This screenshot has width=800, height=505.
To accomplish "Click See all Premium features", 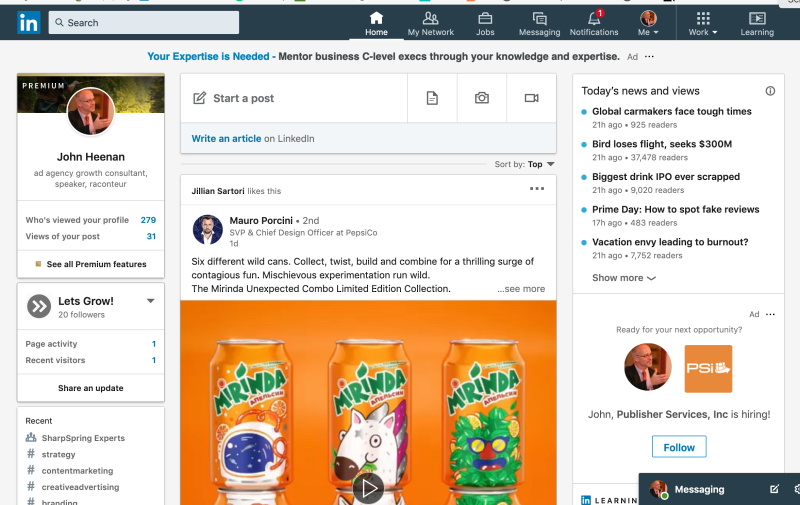I will tap(91, 264).
